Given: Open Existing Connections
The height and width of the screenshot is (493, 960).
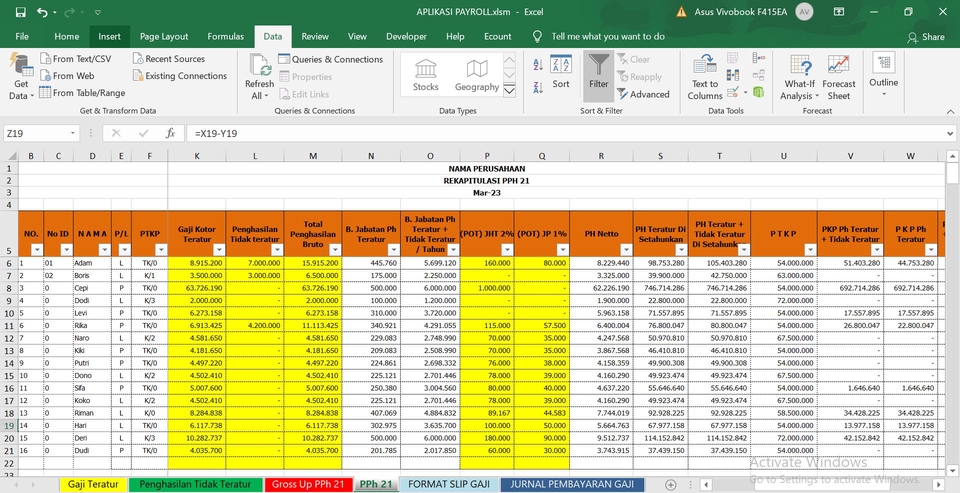Looking at the screenshot, I should 180,76.
